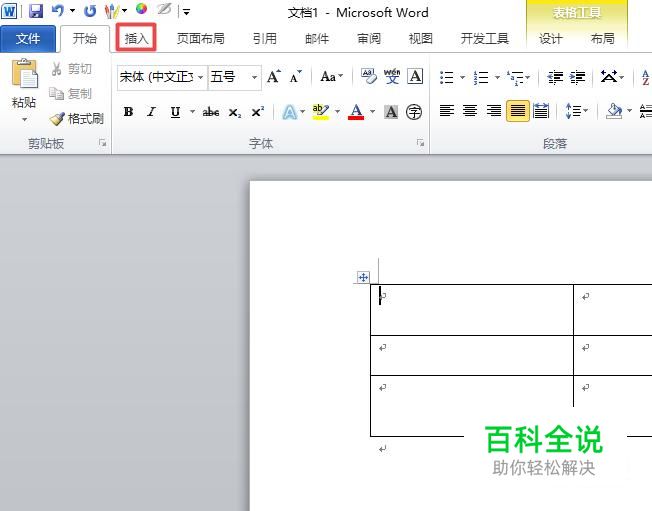Click the Character Border icon

415,77
